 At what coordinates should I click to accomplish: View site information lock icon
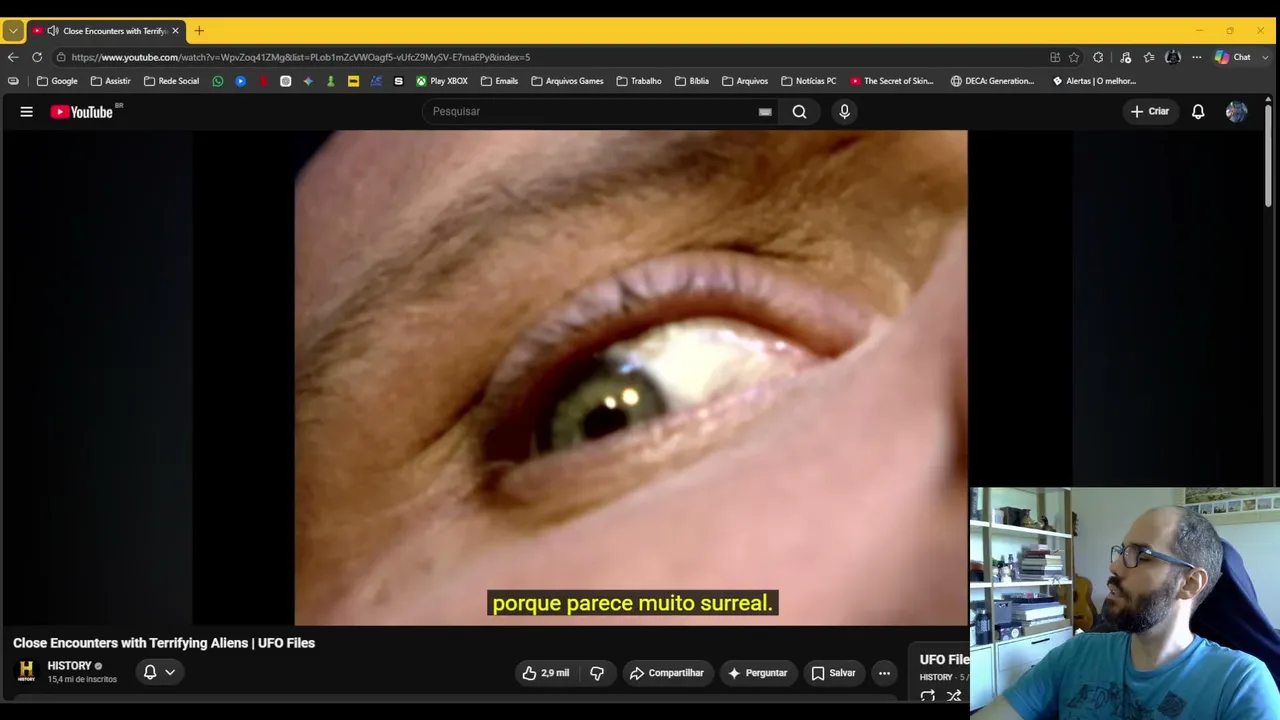coord(61,57)
